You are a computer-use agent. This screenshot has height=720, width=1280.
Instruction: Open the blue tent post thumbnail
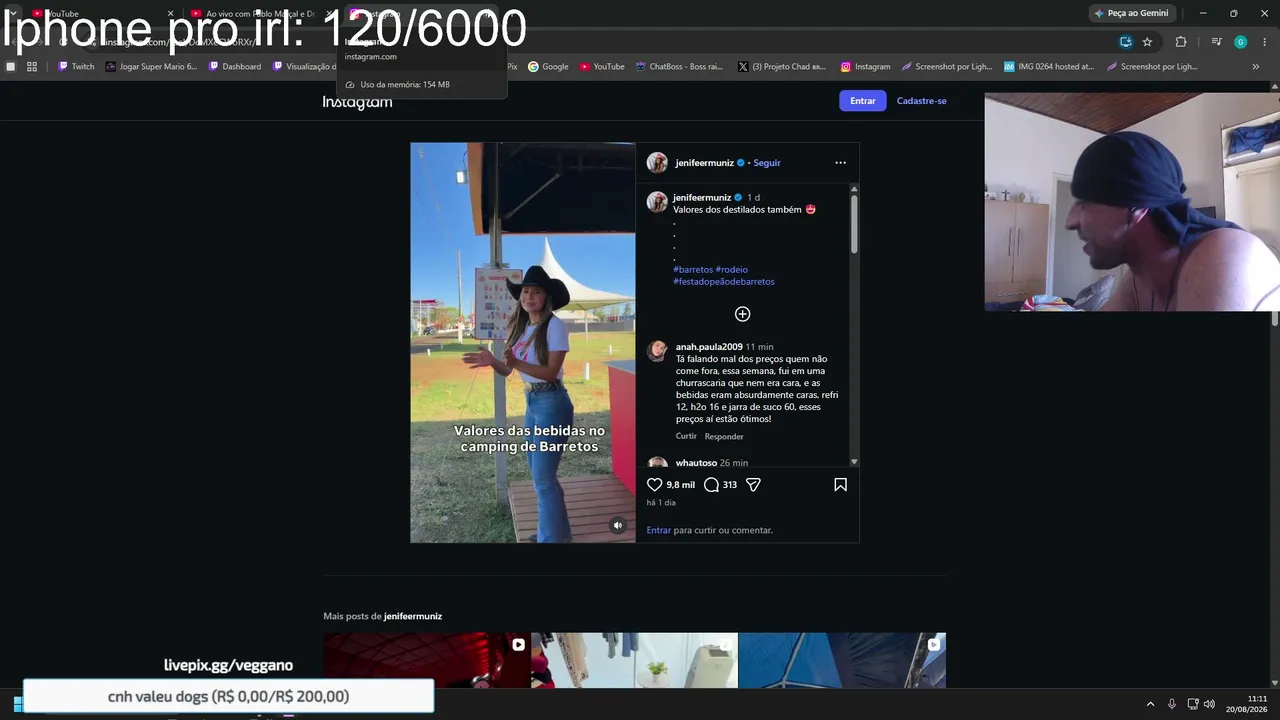(842, 660)
